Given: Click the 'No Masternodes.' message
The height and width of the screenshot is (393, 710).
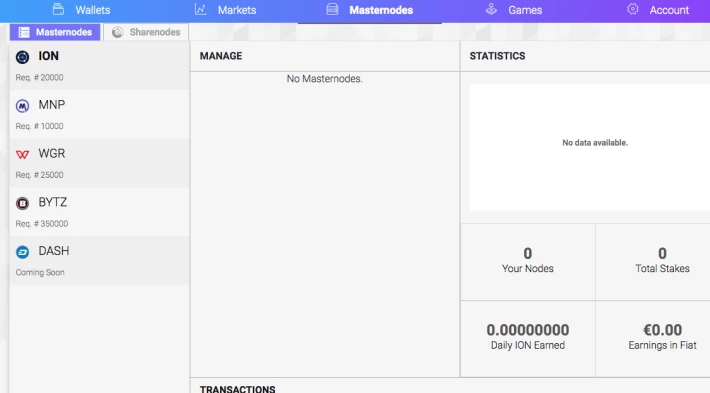Looking at the screenshot, I should [x=325, y=79].
